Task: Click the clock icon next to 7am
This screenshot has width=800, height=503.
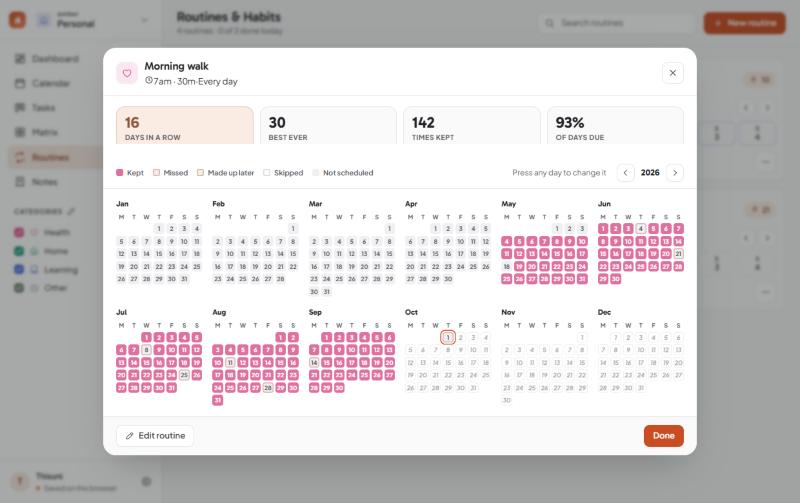Action: click(148, 81)
